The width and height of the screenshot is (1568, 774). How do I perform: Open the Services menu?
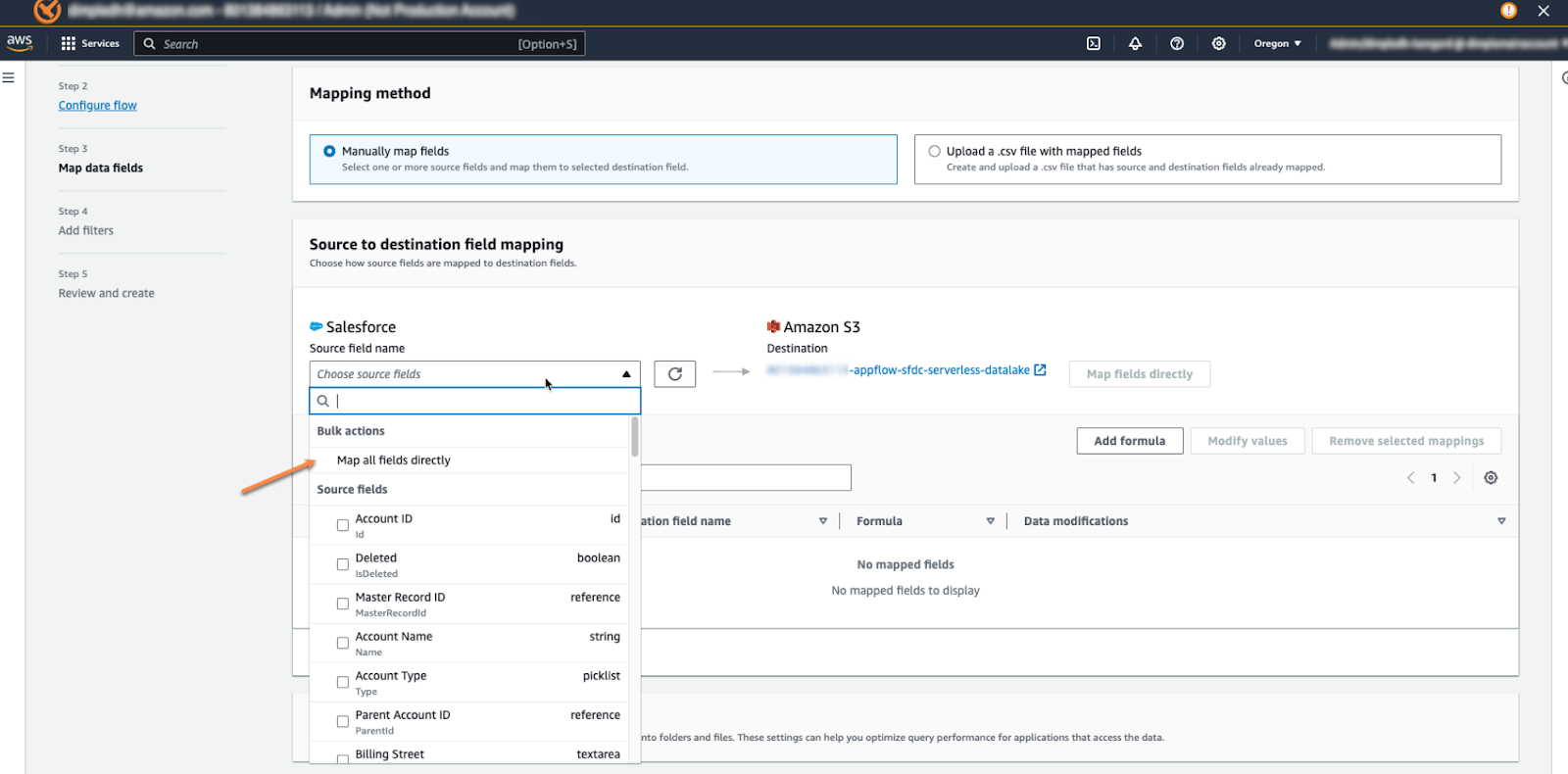90,43
